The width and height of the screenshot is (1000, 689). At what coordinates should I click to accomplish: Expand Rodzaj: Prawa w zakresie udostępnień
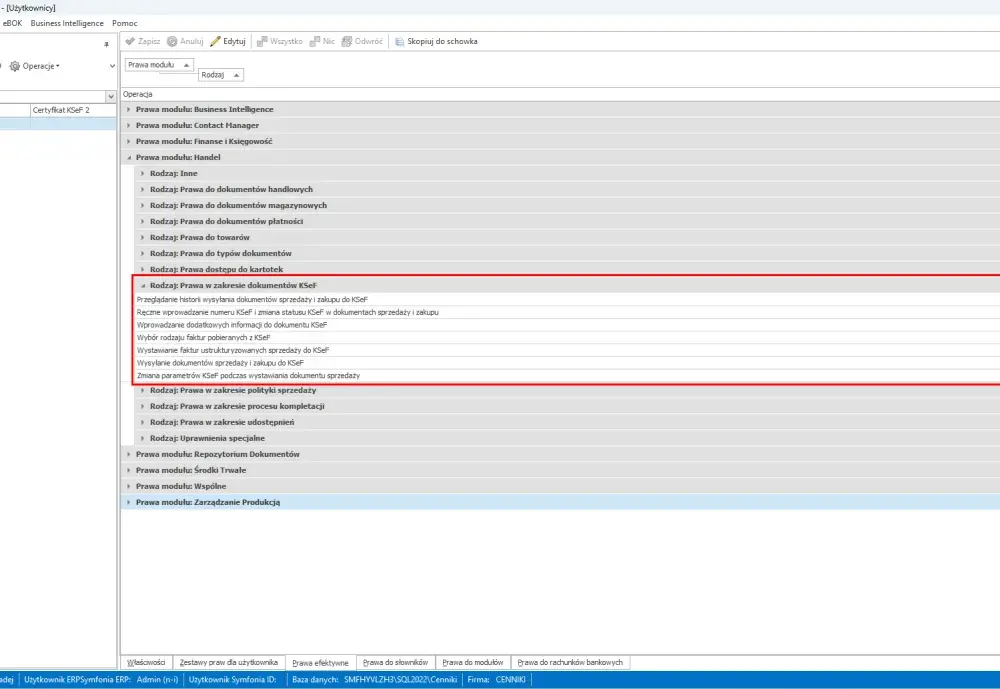tap(142, 422)
